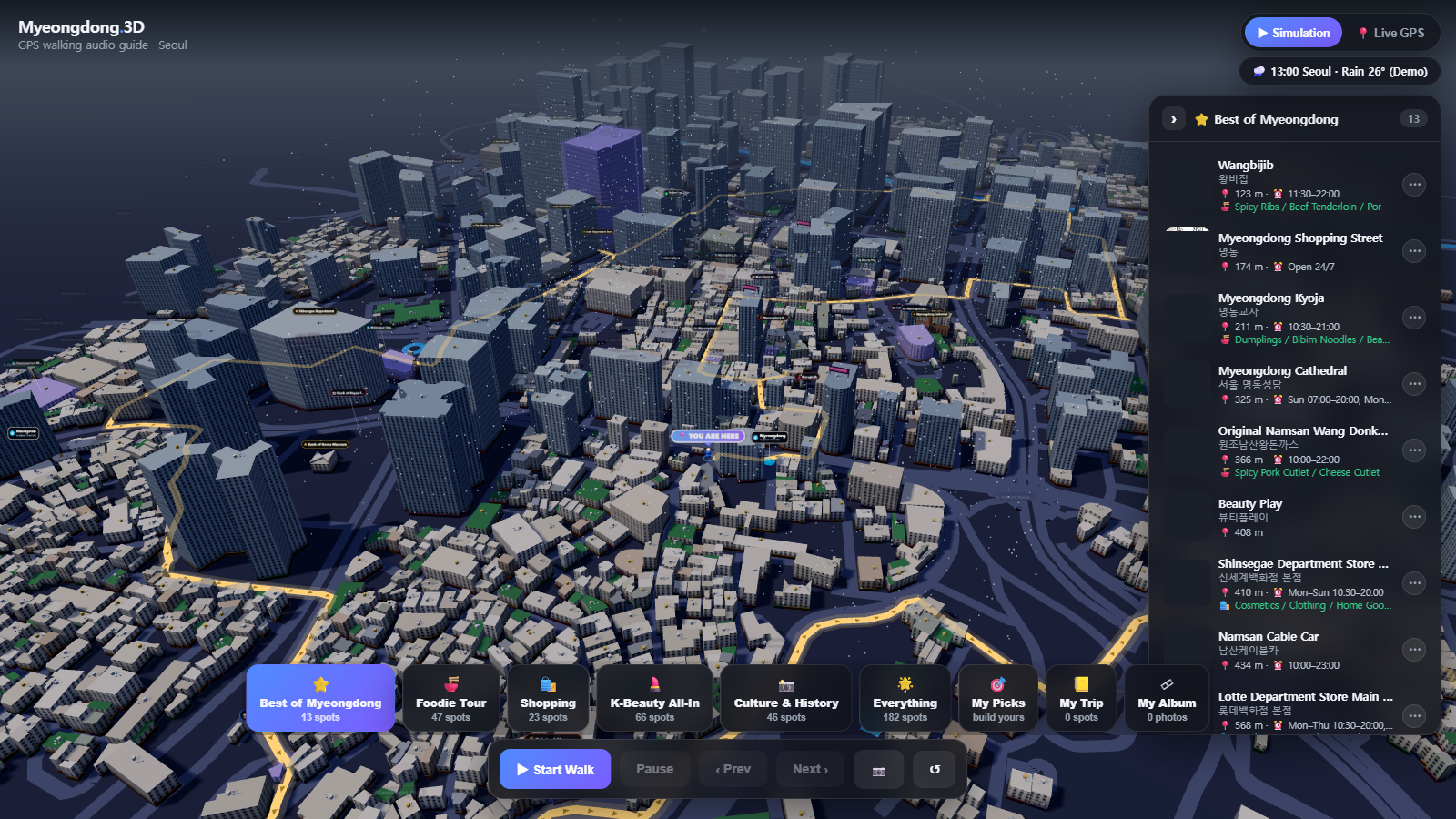Viewport: 1456px width, 819px height.
Task: Expand options for Myeongdong Shopping Street
Action: 1414,251
